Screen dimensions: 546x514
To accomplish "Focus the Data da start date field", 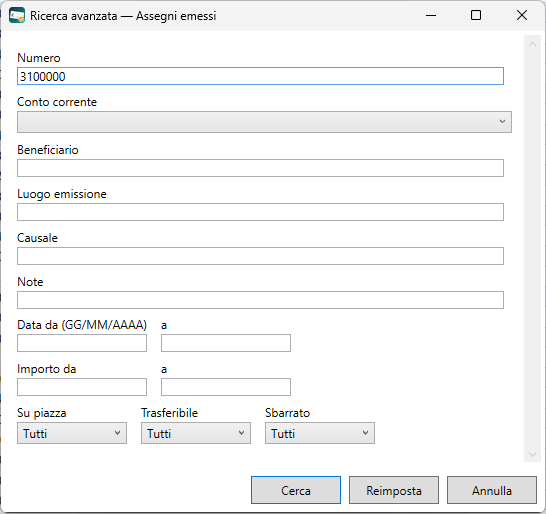I will pyautogui.click(x=82, y=343).
